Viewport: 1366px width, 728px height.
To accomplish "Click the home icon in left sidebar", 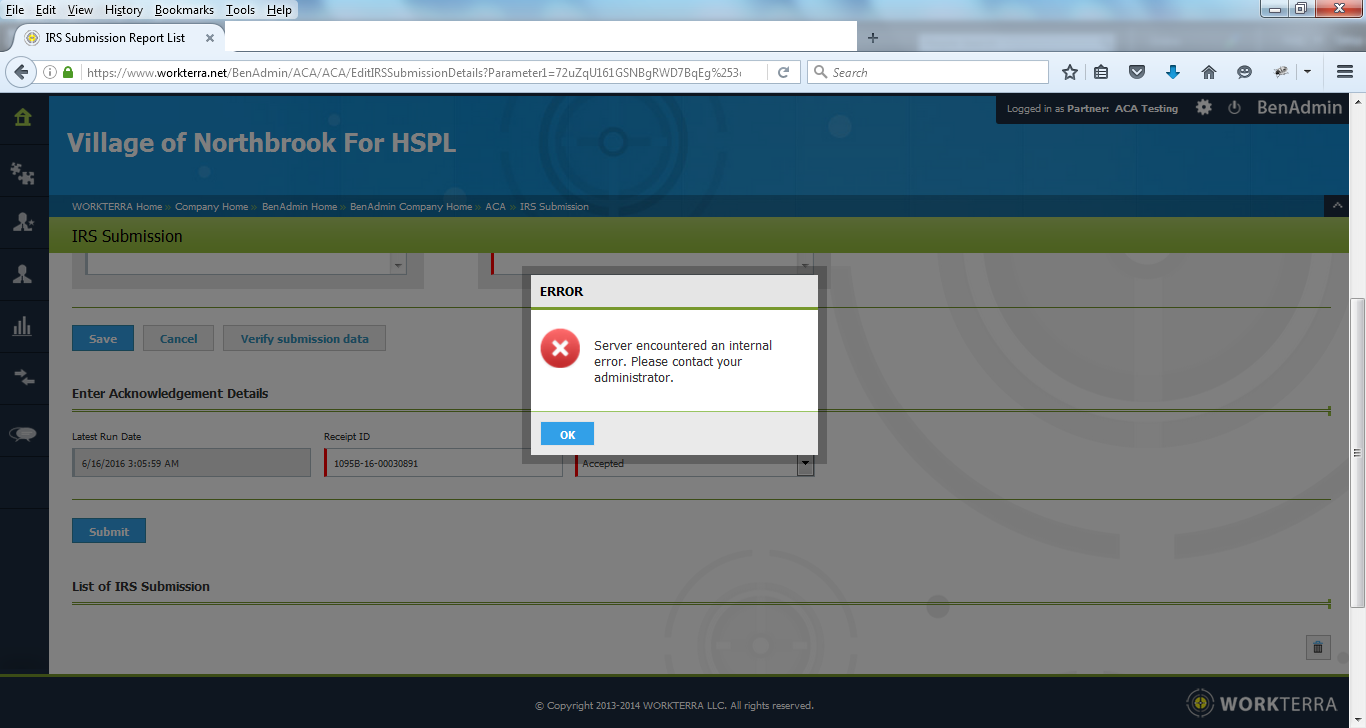I will pyautogui.click(x=22, y=118).
